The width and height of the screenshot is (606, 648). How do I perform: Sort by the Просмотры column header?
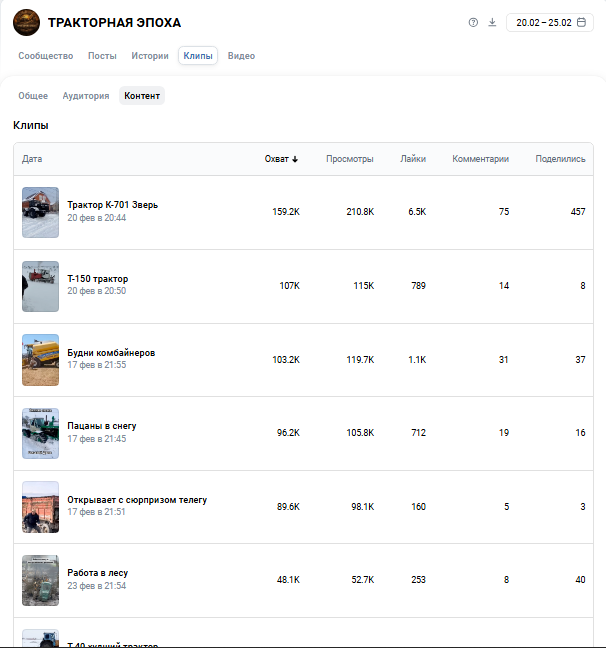coord(350,159)
